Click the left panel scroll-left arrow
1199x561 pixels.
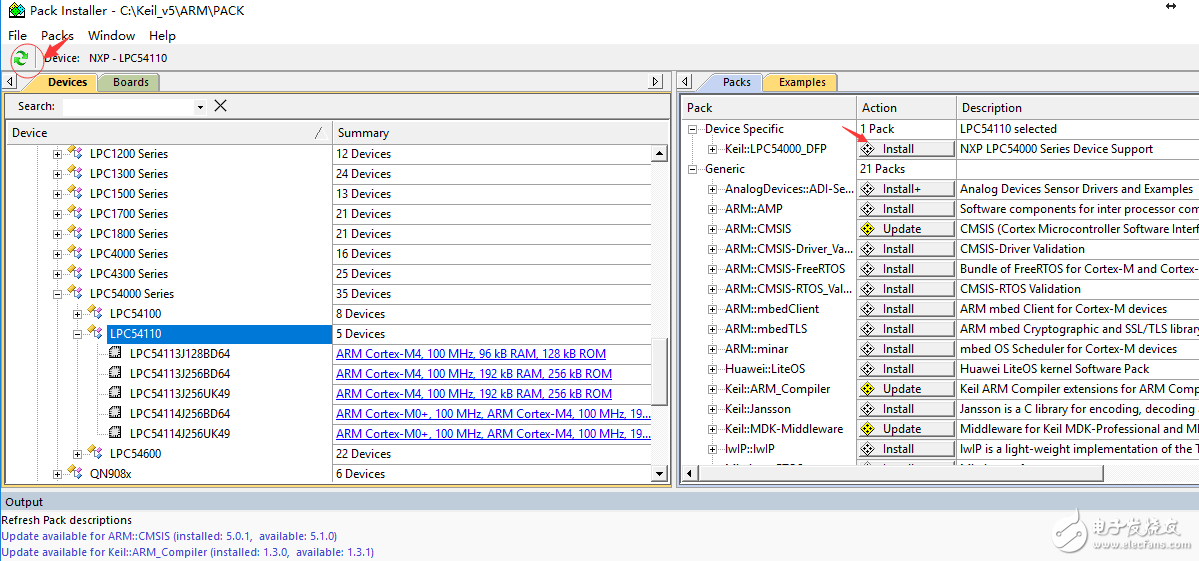click(10, 82)
